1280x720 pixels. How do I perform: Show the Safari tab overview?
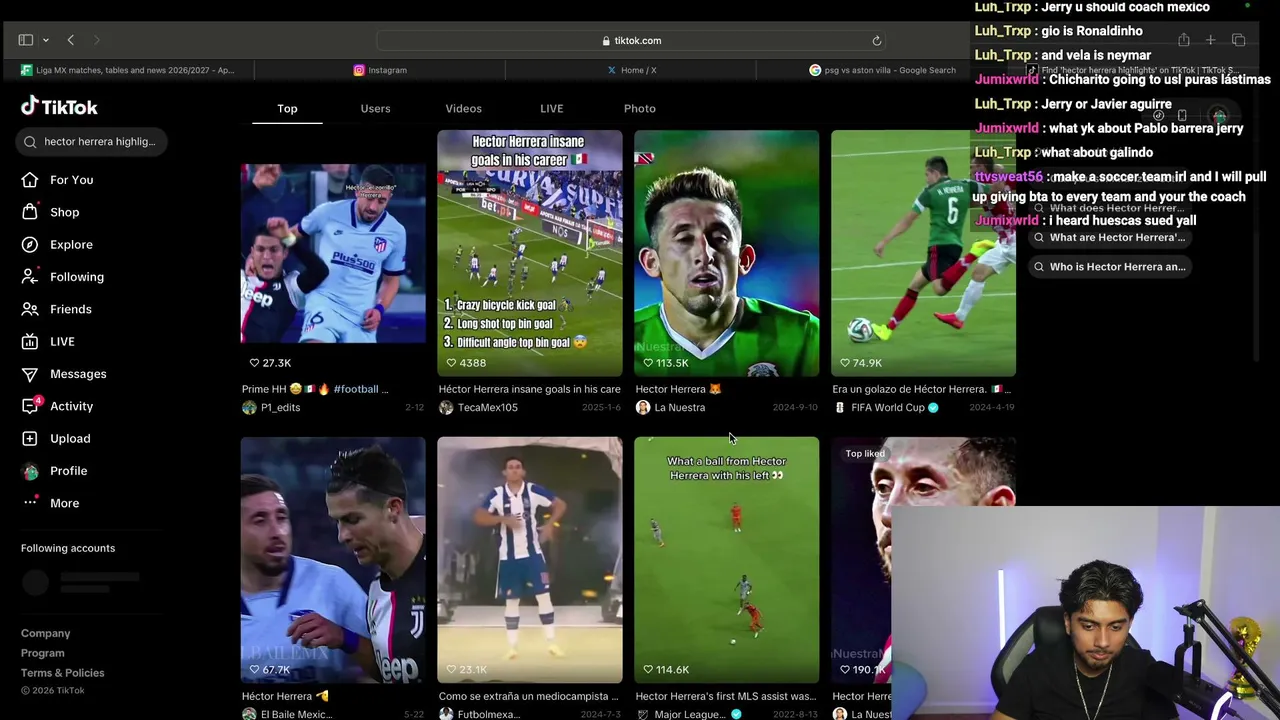click(x=1238, y=40)
